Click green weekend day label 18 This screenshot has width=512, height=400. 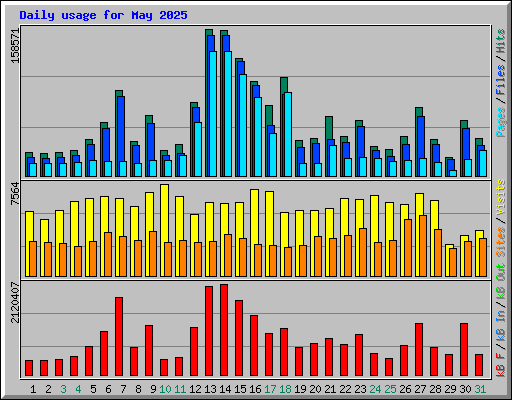tap(285, 389)
